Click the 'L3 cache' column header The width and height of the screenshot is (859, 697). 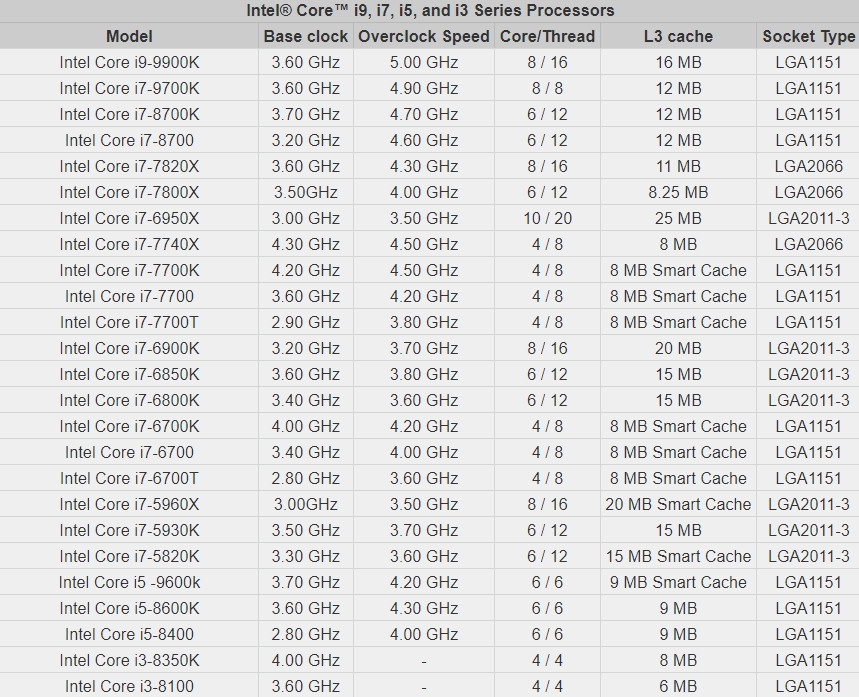pos(678,36)
